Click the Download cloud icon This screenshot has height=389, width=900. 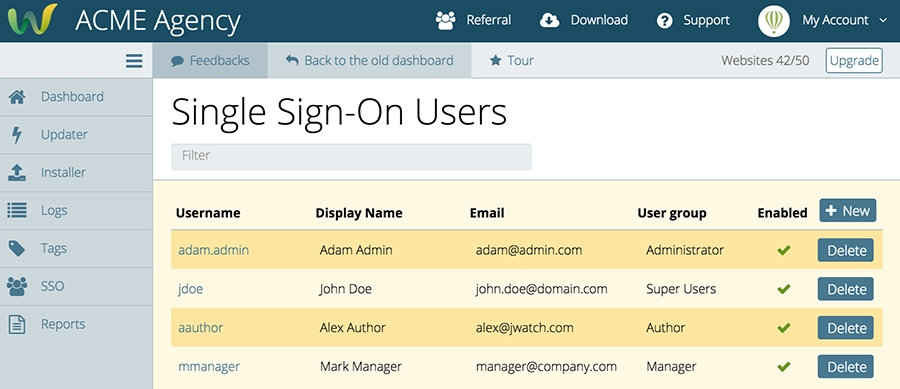pyautogui.click(x=549, y=20)
